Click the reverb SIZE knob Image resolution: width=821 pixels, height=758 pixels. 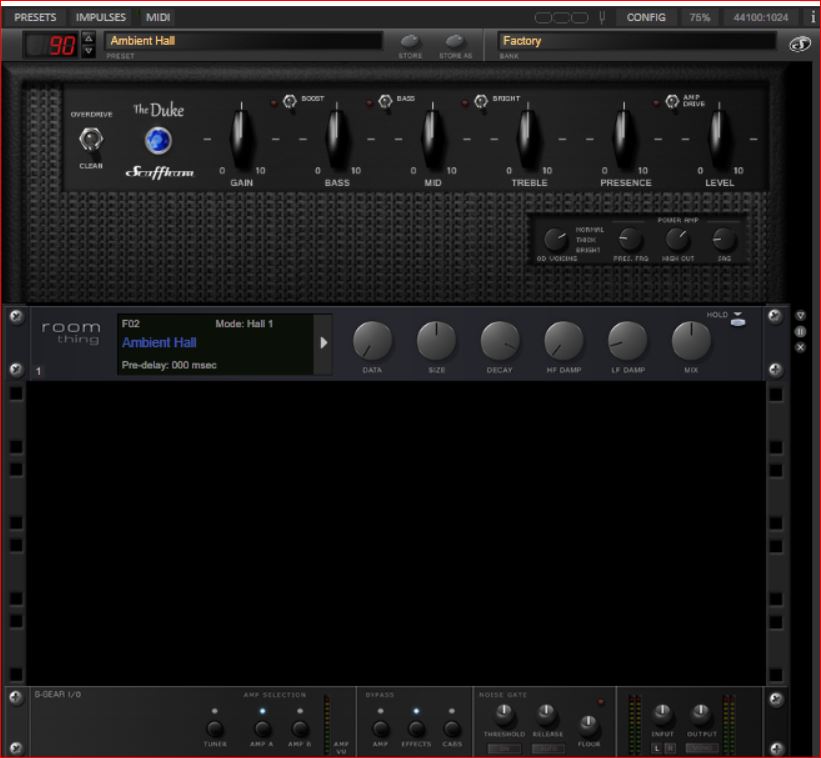(436, 341)
